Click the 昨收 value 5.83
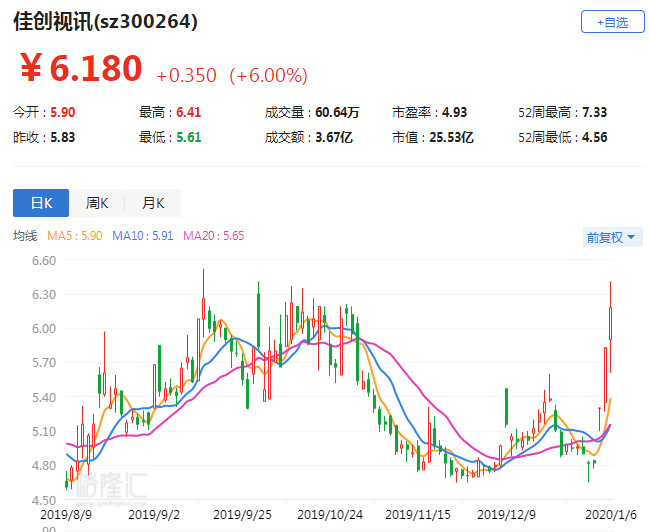 pos(63,137)
